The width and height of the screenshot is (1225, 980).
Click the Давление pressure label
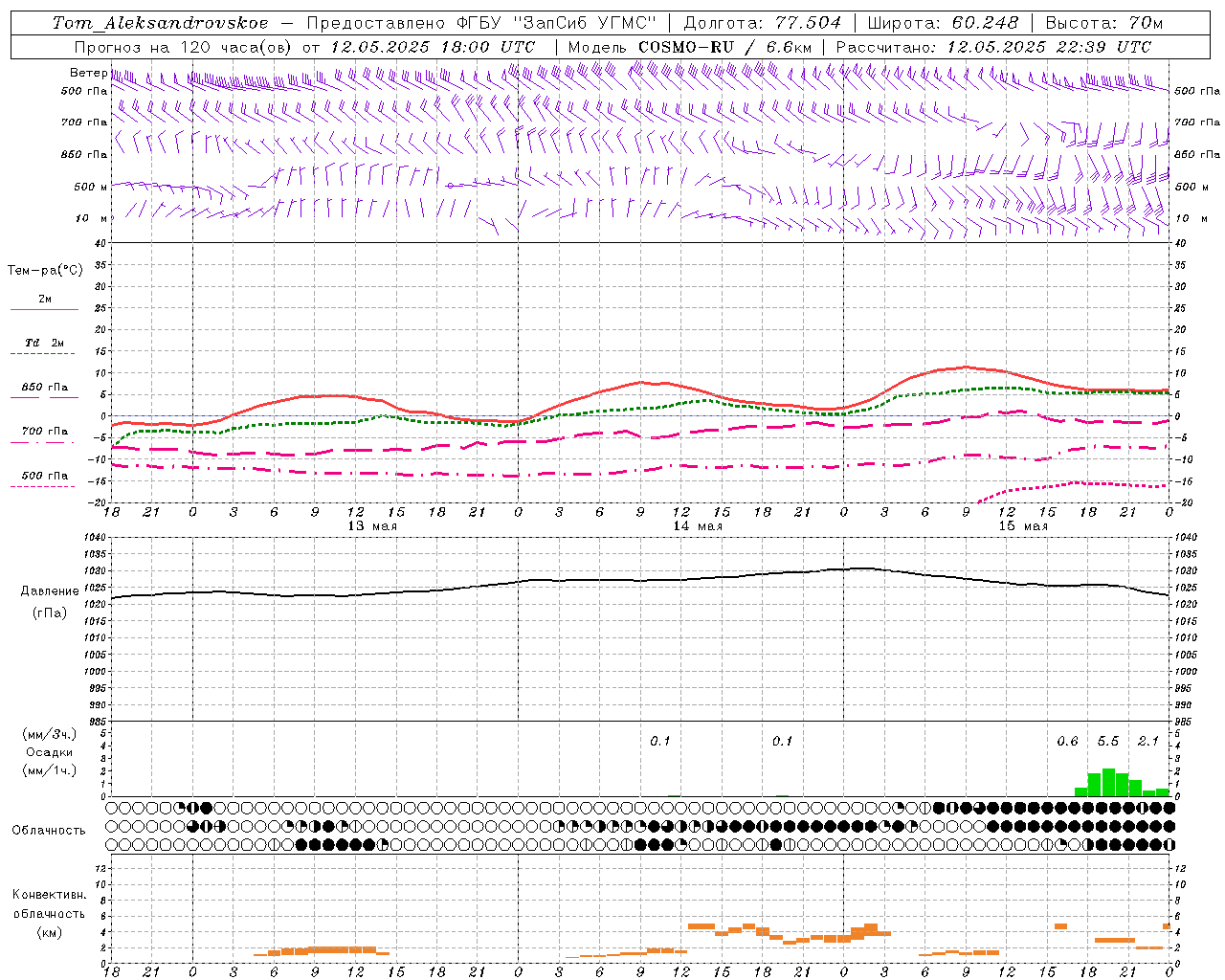pyautogui.click(x=50, y=591)
